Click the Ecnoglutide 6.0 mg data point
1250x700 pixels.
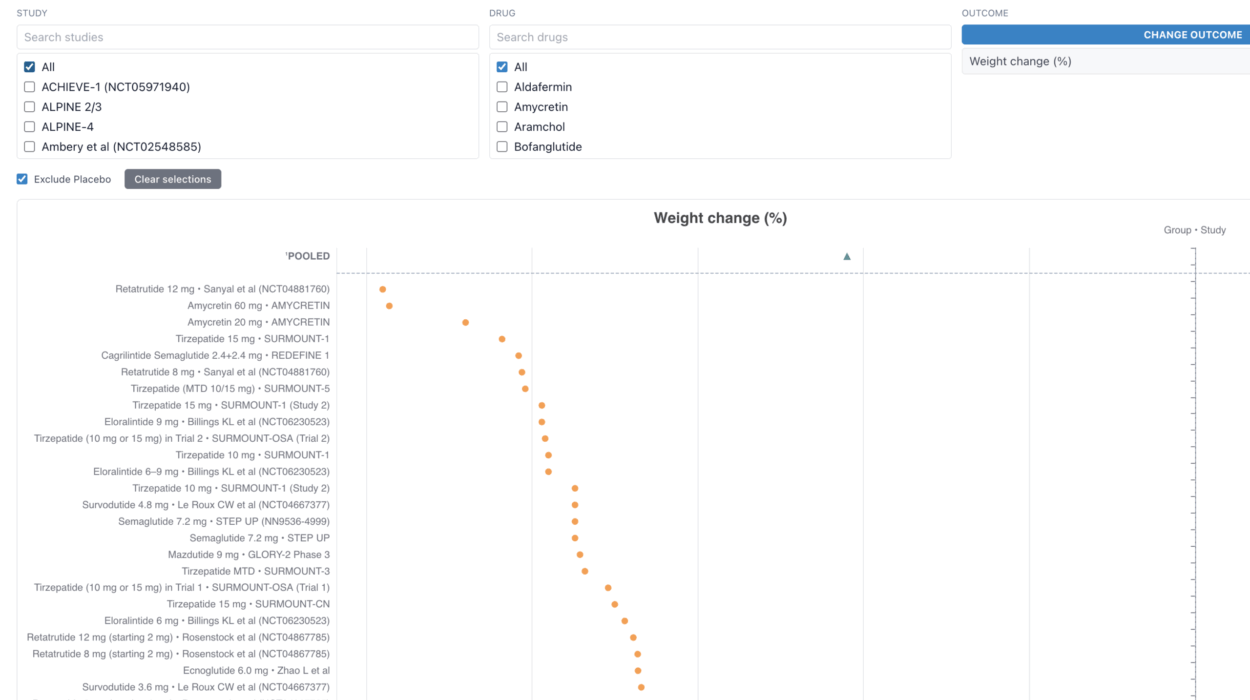tap(638, 671)
